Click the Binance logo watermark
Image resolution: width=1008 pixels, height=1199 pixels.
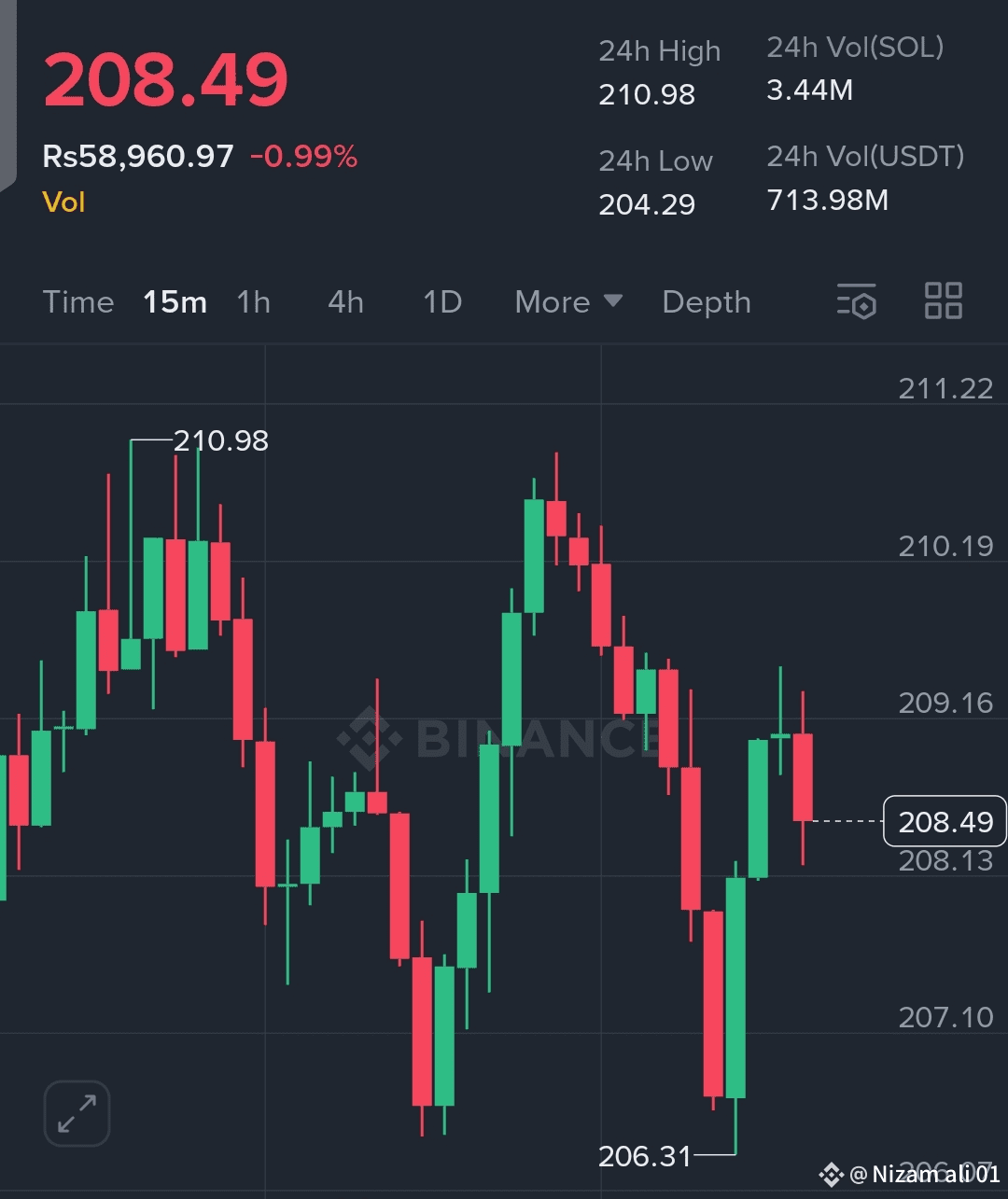[x=371, y=737]
